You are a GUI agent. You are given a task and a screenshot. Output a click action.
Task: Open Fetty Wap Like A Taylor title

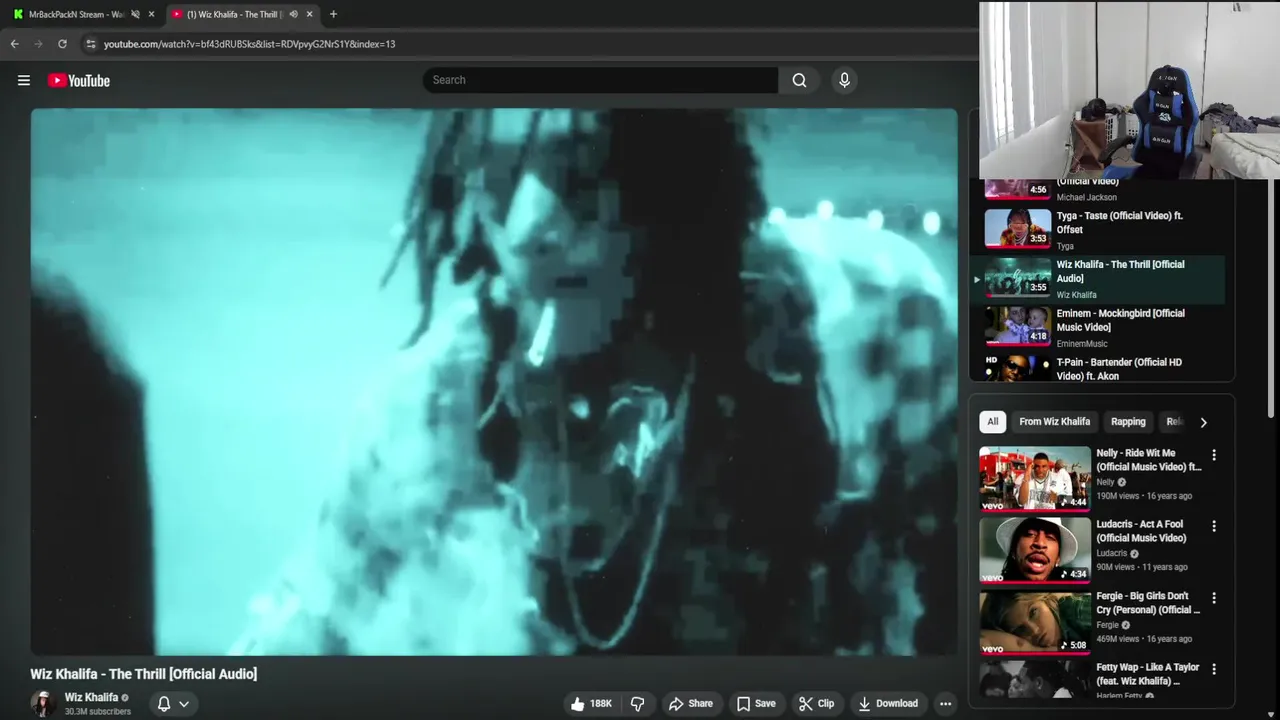(1147, 674)
